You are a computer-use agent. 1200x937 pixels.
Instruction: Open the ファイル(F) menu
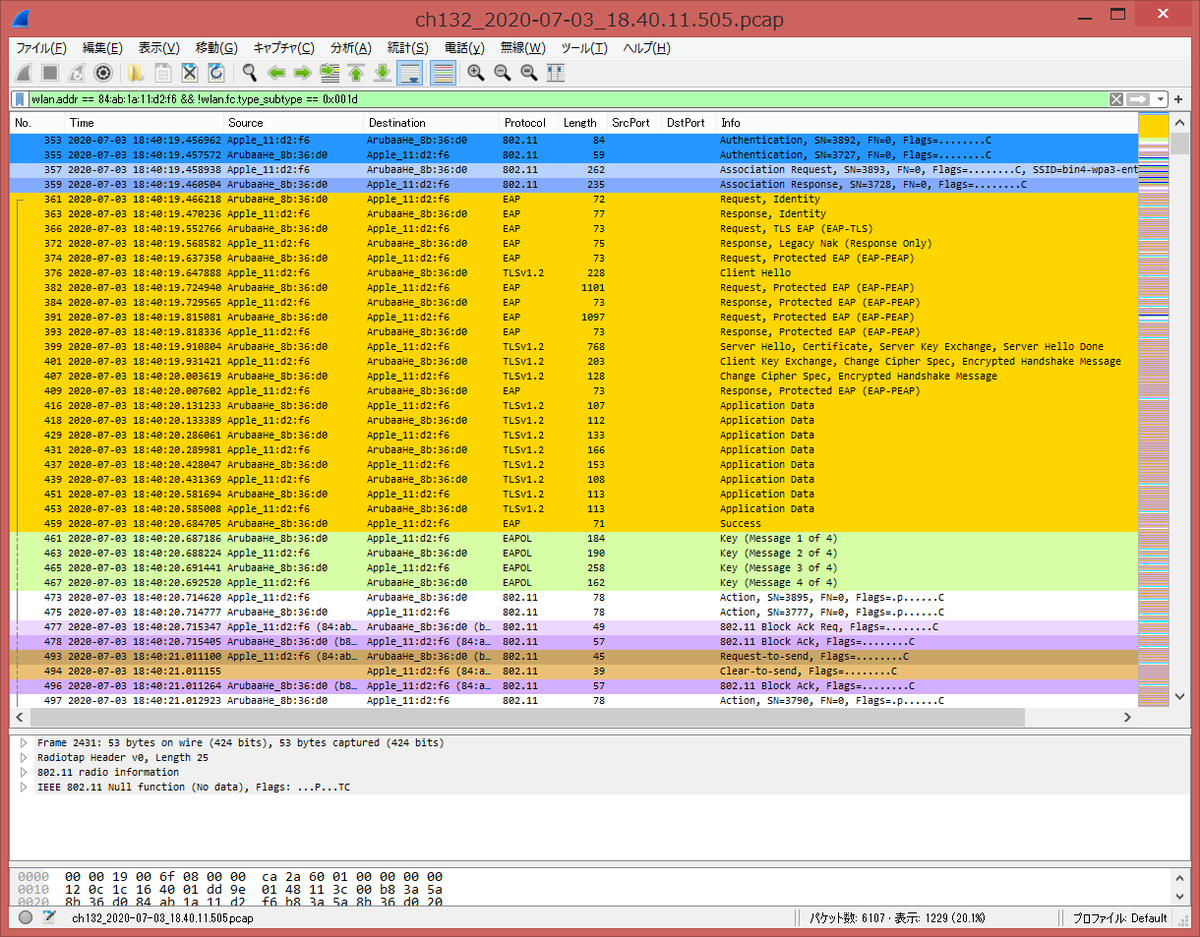coord(41,48)
